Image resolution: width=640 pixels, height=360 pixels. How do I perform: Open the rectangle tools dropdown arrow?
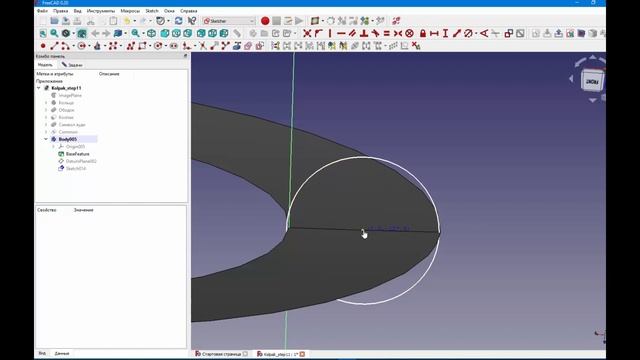(x=150, y=46)
